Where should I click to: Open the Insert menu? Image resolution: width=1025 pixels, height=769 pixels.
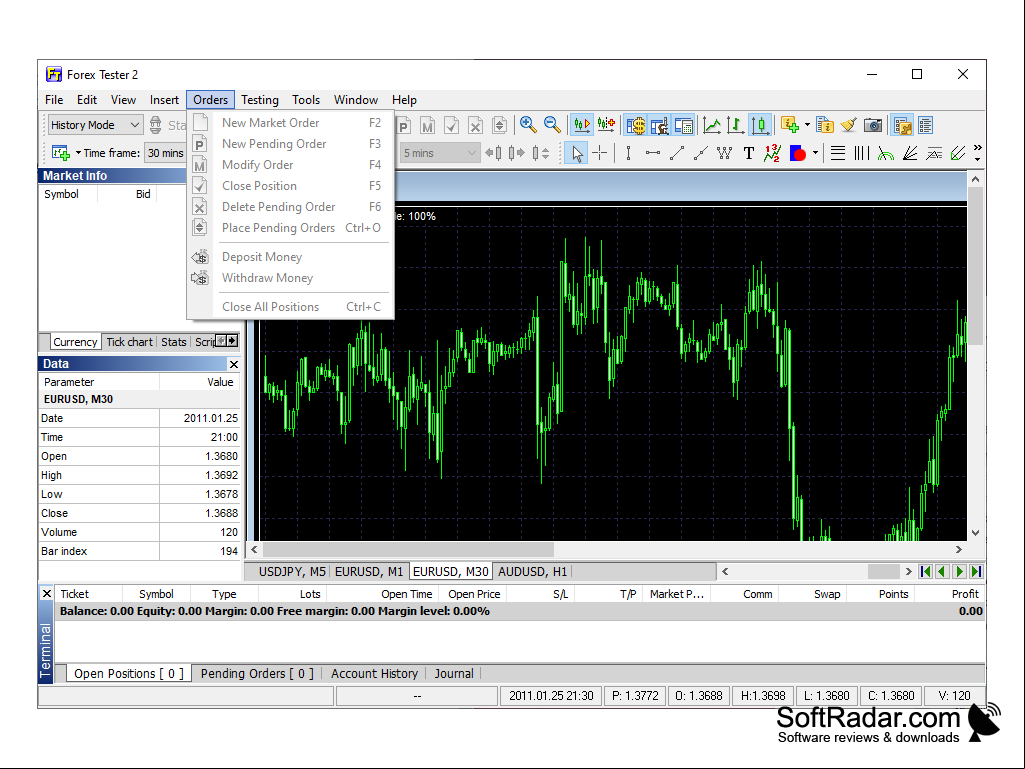tap(164, 100)
